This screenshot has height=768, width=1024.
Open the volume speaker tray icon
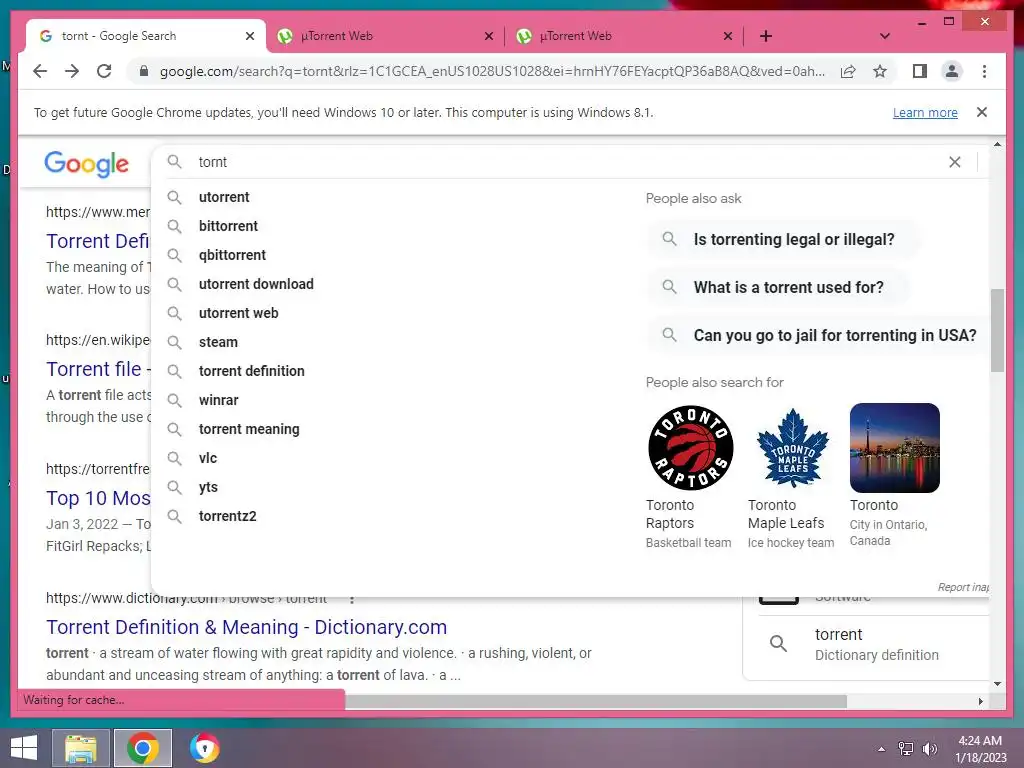(x=929, y=749)
